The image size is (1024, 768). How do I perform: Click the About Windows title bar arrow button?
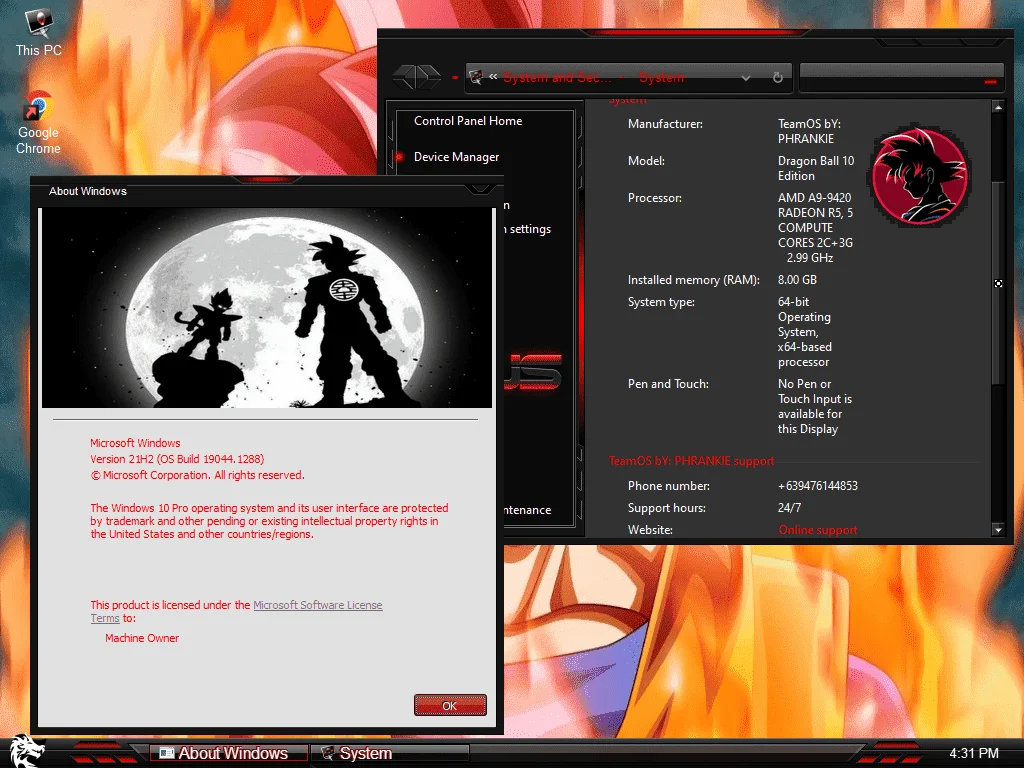coord(481,189)
